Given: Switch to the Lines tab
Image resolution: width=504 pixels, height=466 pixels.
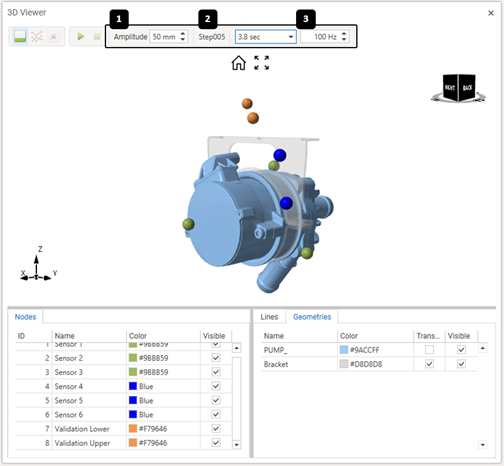Looking at the screenshot, I should click(269, 317).
